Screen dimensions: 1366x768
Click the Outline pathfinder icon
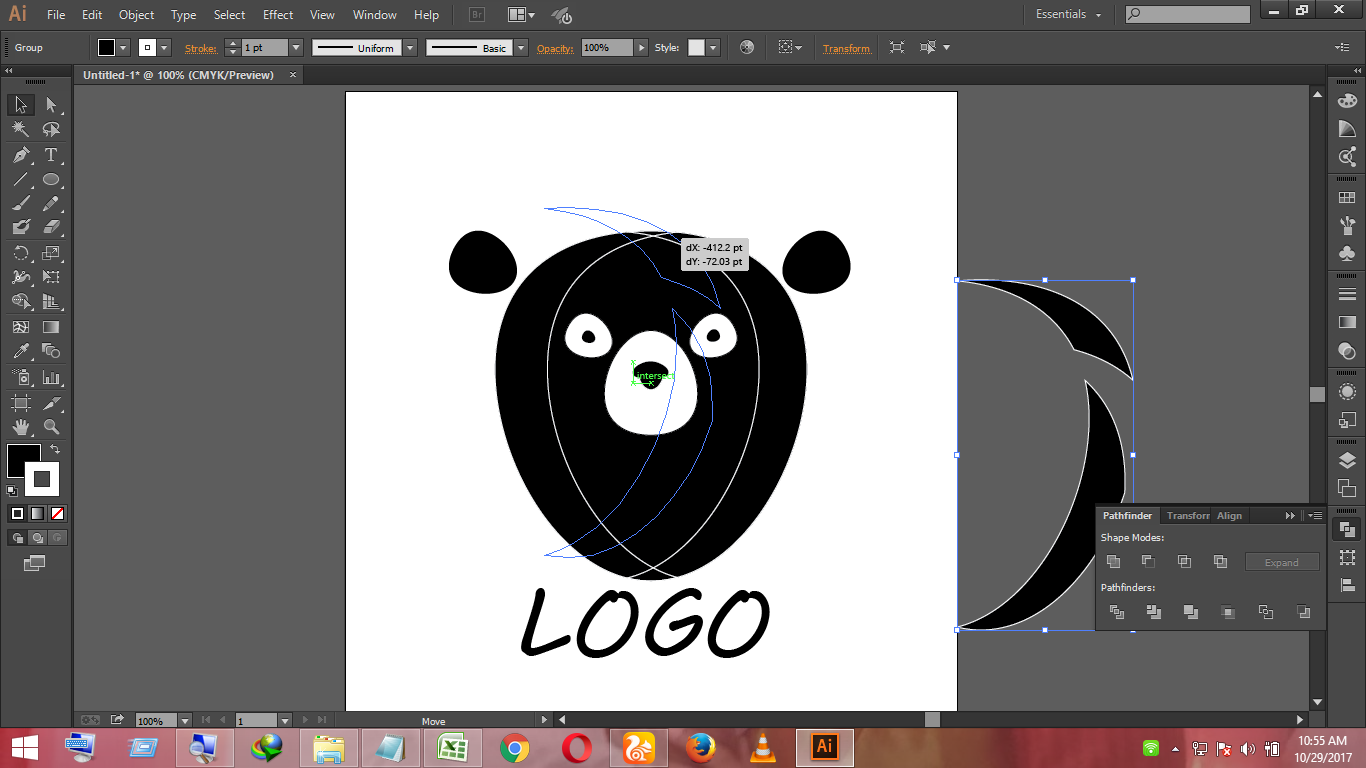[x=1265, y=612]
